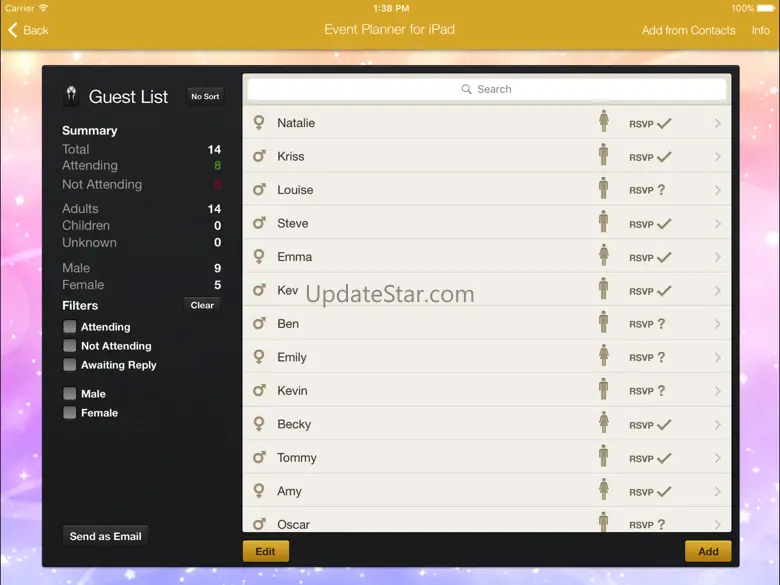Check the Not Attending filter box
This screenshot has height=585, width=780.
click(70, 346)
